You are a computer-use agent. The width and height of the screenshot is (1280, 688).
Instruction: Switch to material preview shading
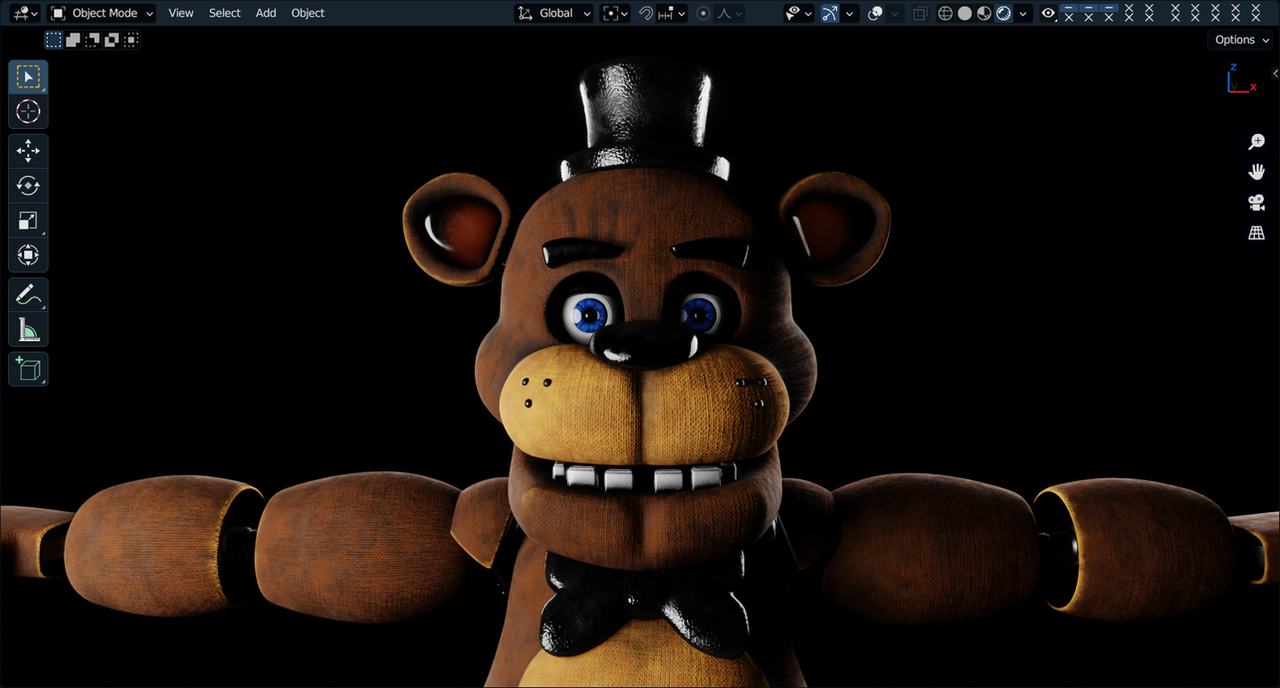984,13
